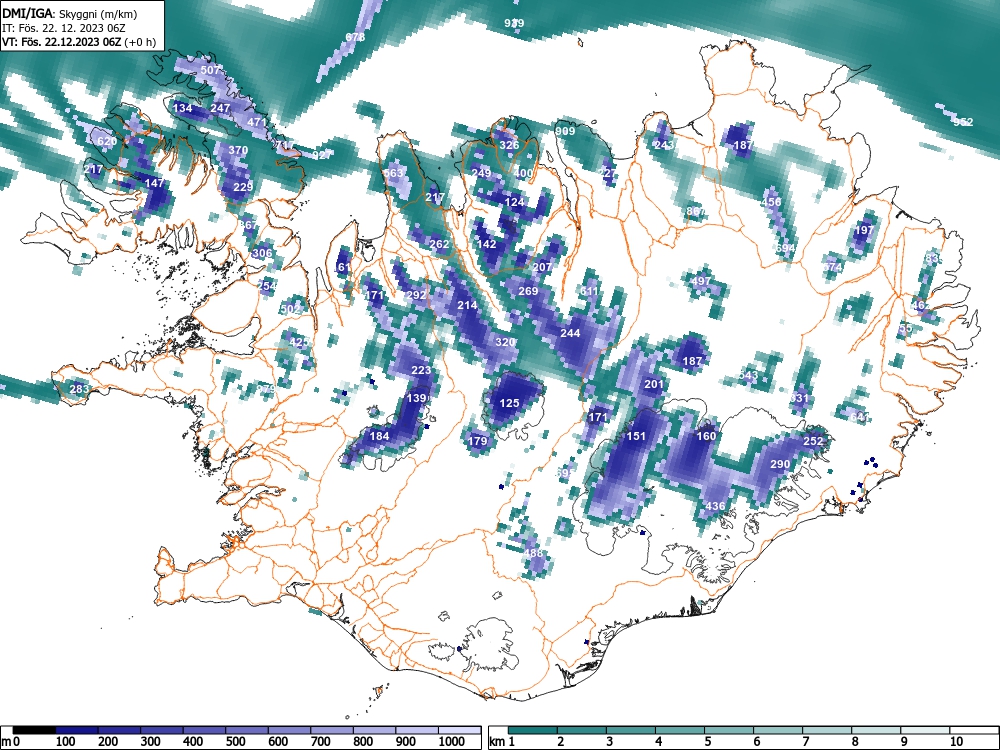Click the visibility value 214
1000x750 pixels.
pos(467,305)
